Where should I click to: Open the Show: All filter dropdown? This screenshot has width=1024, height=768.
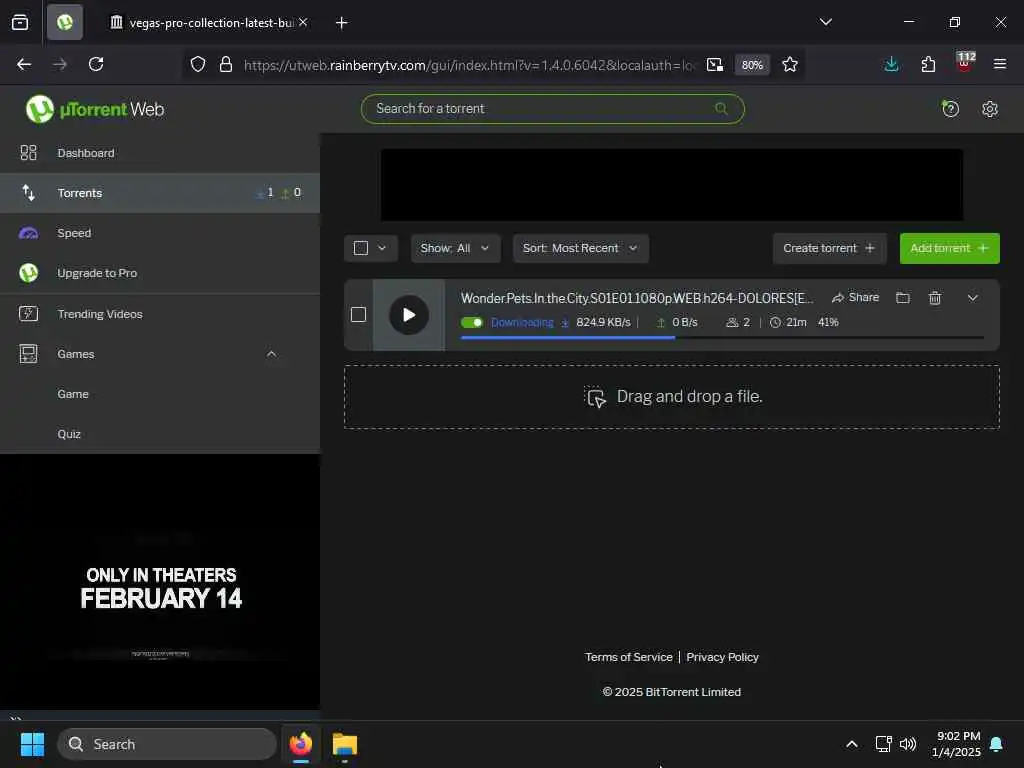(455, 248)
